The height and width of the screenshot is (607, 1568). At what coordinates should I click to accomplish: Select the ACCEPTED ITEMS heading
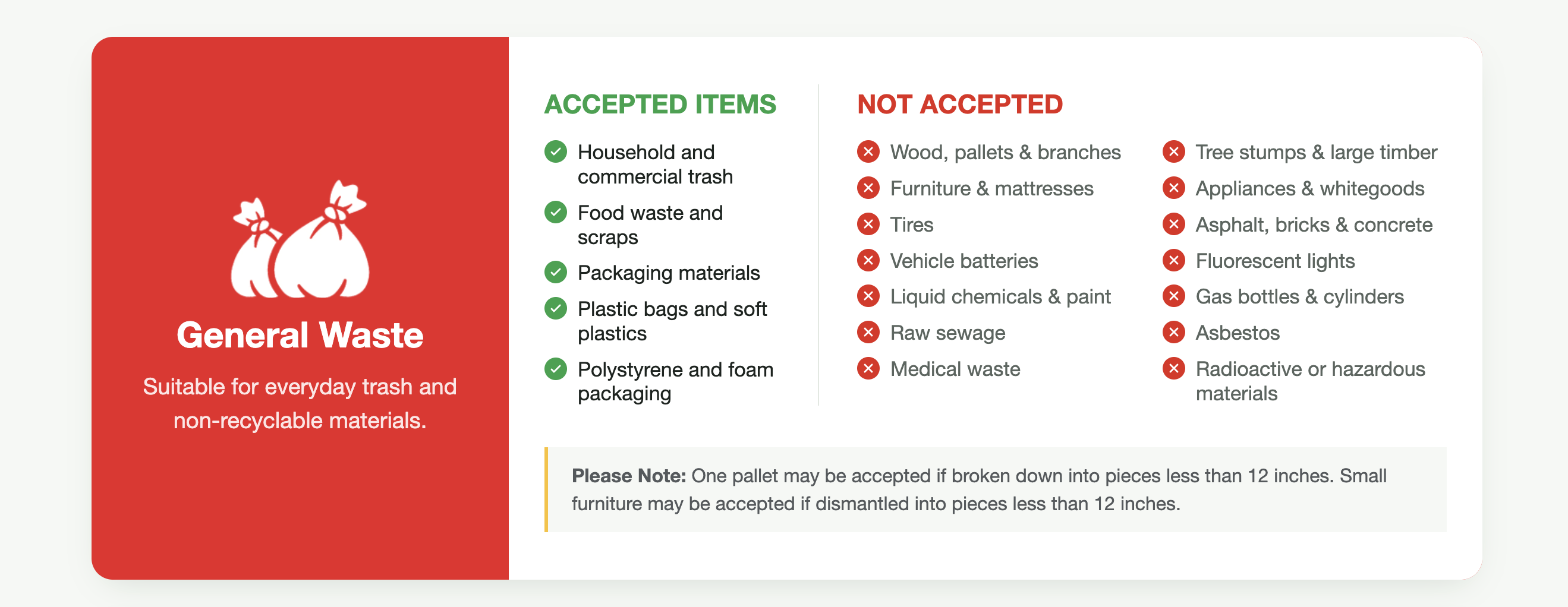tap(660, 104)
